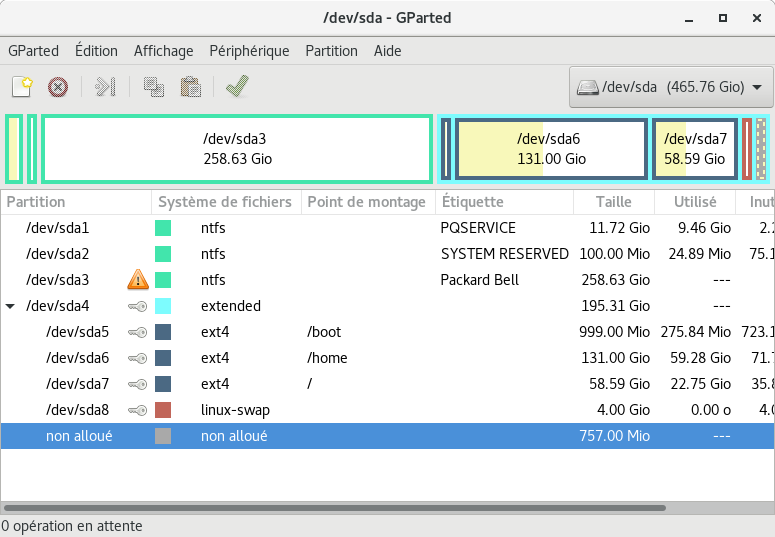775x537 pixels.
Task: Click the copy partition toolbar icon
Action: pos(154,87)
